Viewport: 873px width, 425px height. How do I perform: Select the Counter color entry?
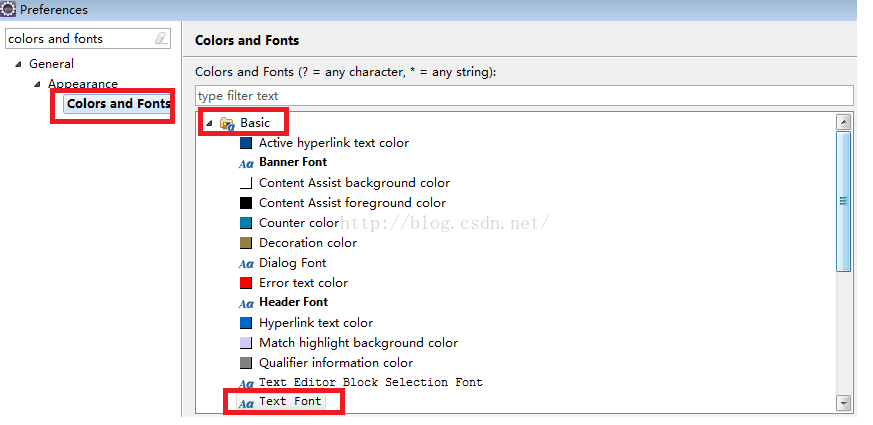tap(299, 223)
